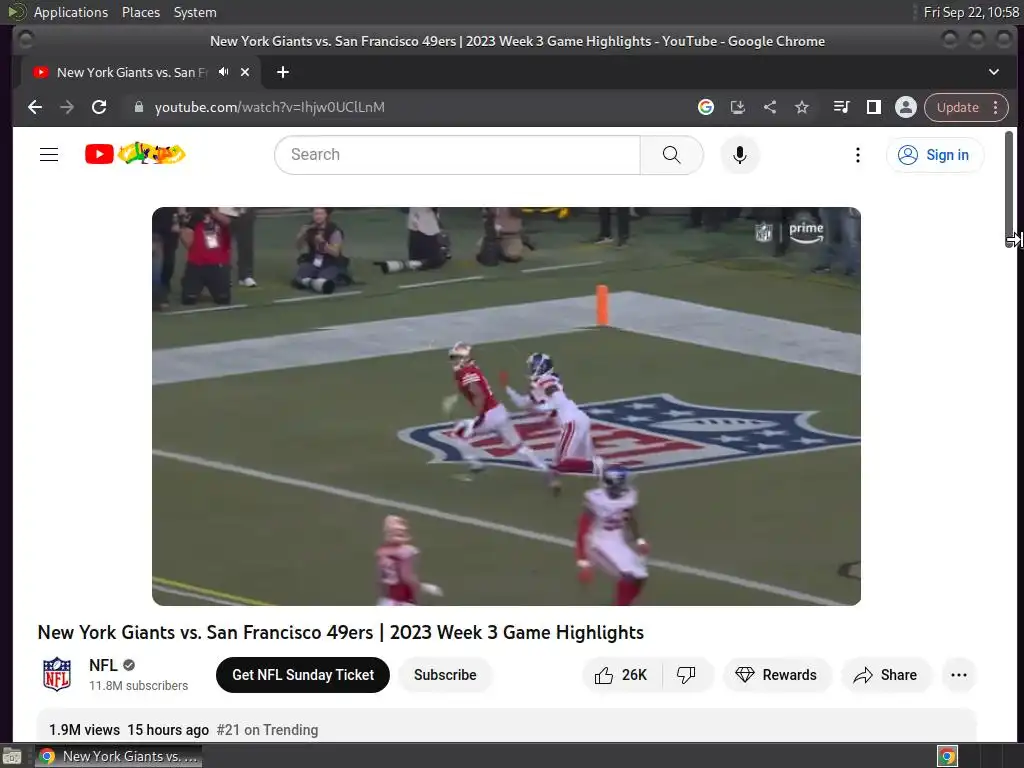Click the YouTube Search input field

(x=457, y=155)
